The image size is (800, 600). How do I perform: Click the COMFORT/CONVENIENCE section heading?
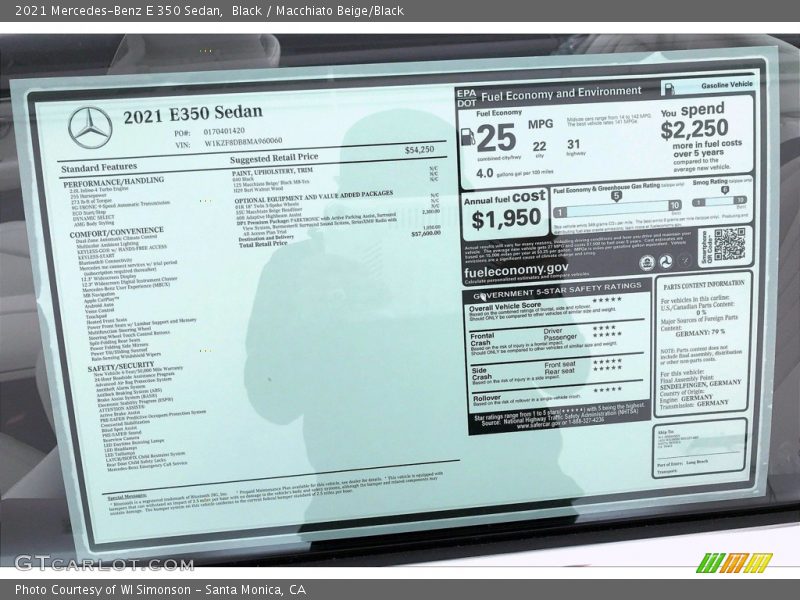coord(116,233)
